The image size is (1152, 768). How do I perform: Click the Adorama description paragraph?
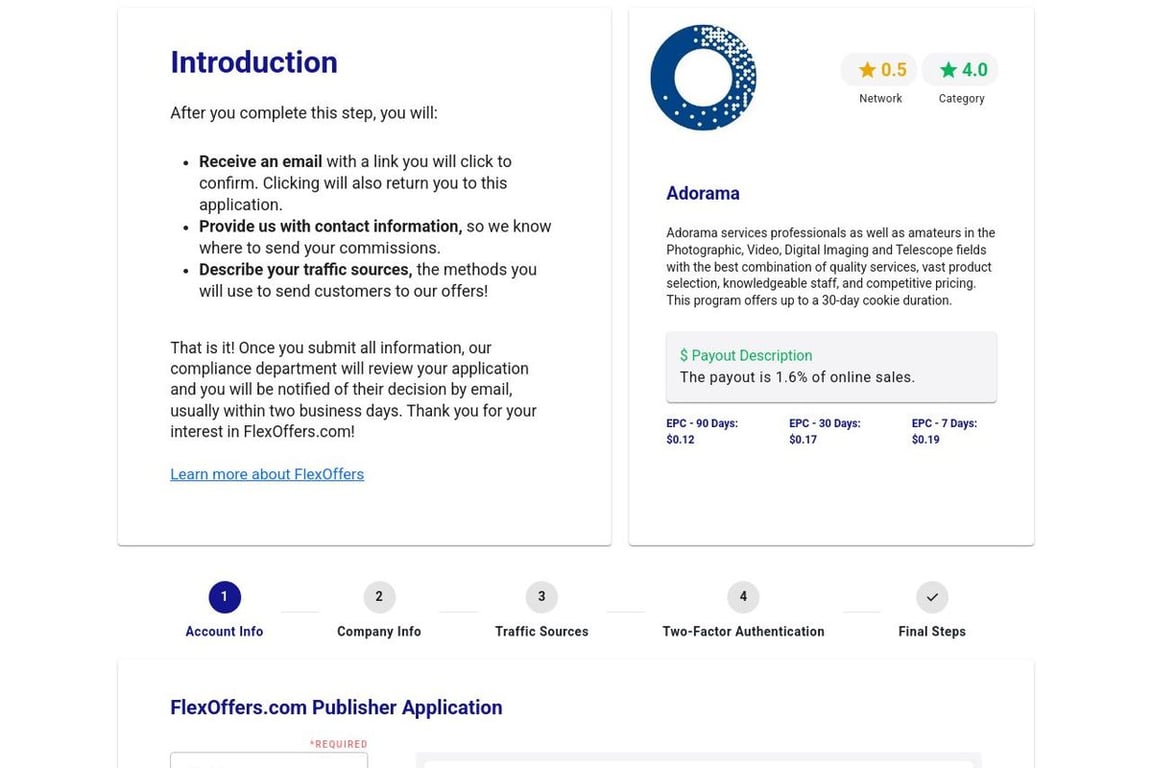[831, 266]
